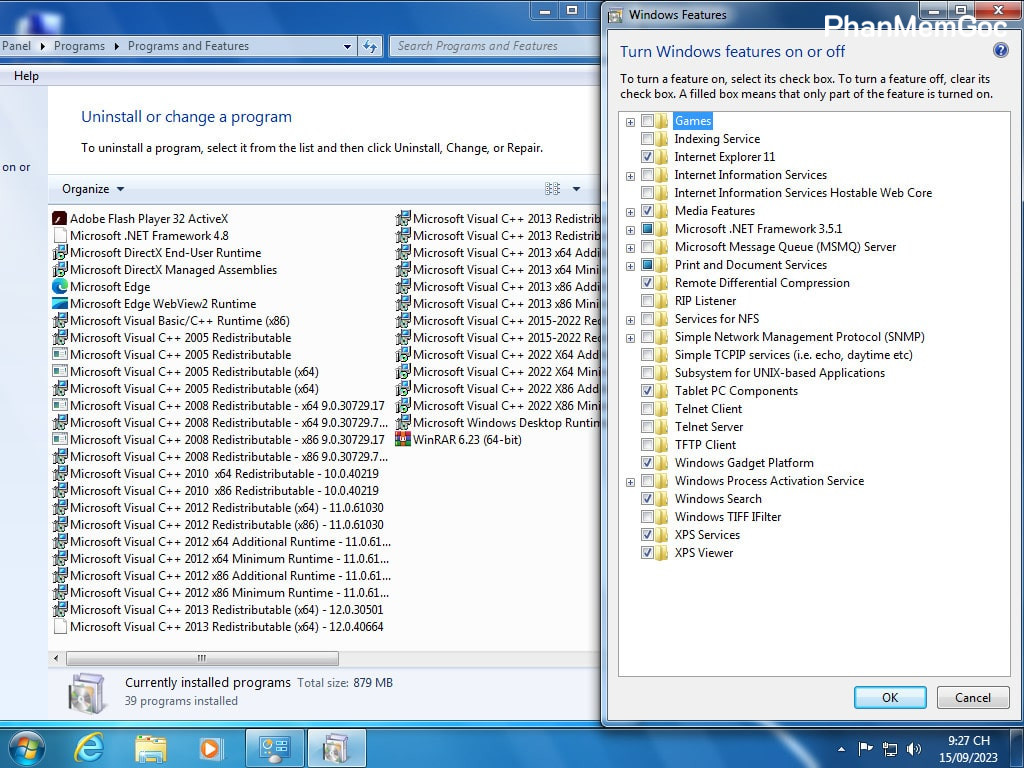Disable the Windows Search feature checkbox

coord(648,499)
